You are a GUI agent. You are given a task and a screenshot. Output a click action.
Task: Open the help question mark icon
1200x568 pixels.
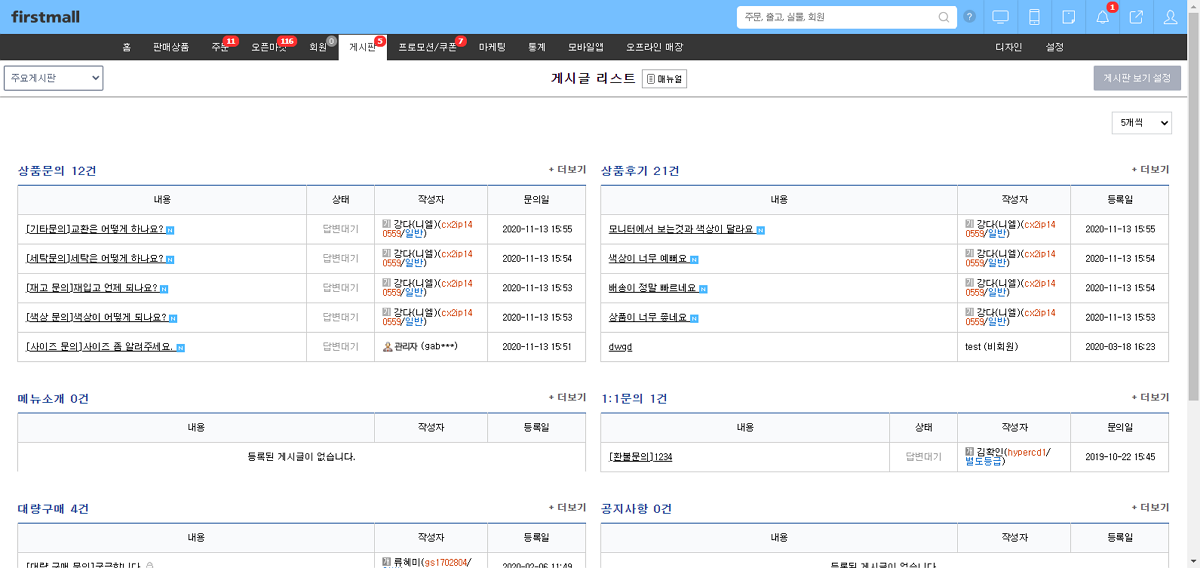tap(969, 17)
